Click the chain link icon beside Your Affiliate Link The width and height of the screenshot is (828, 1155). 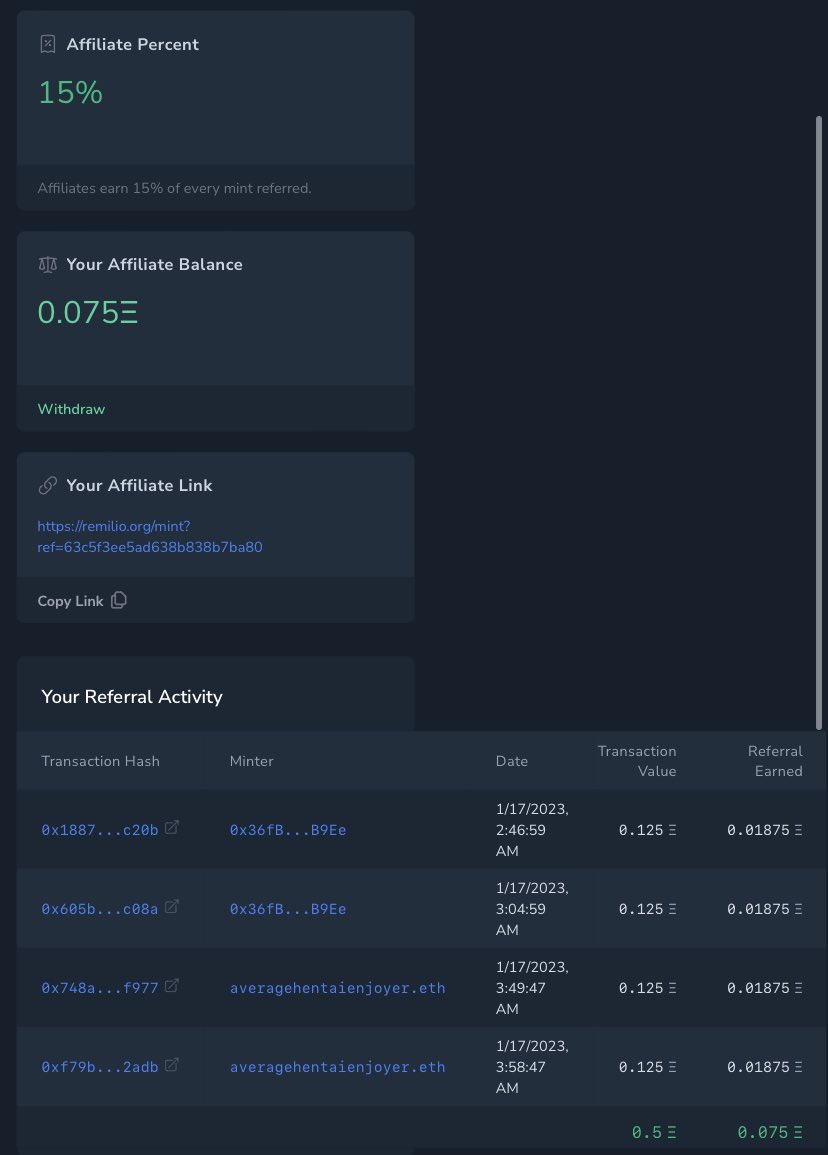coord(48,485)
